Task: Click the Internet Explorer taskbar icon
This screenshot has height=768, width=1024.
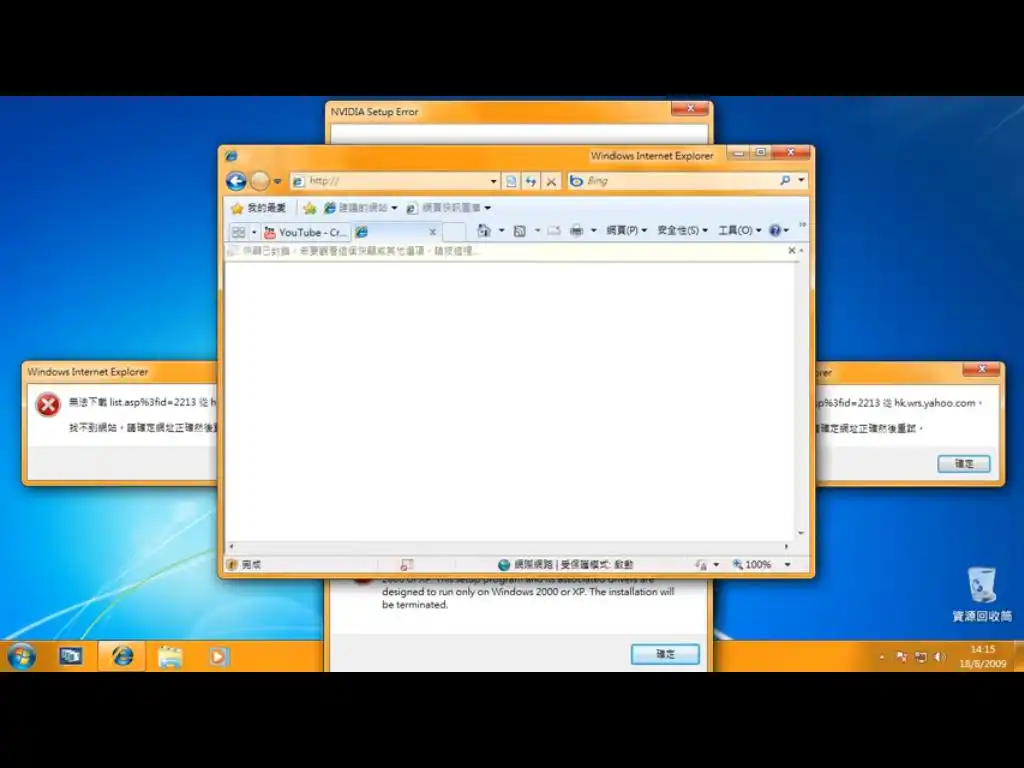Action: pos(122,656)
